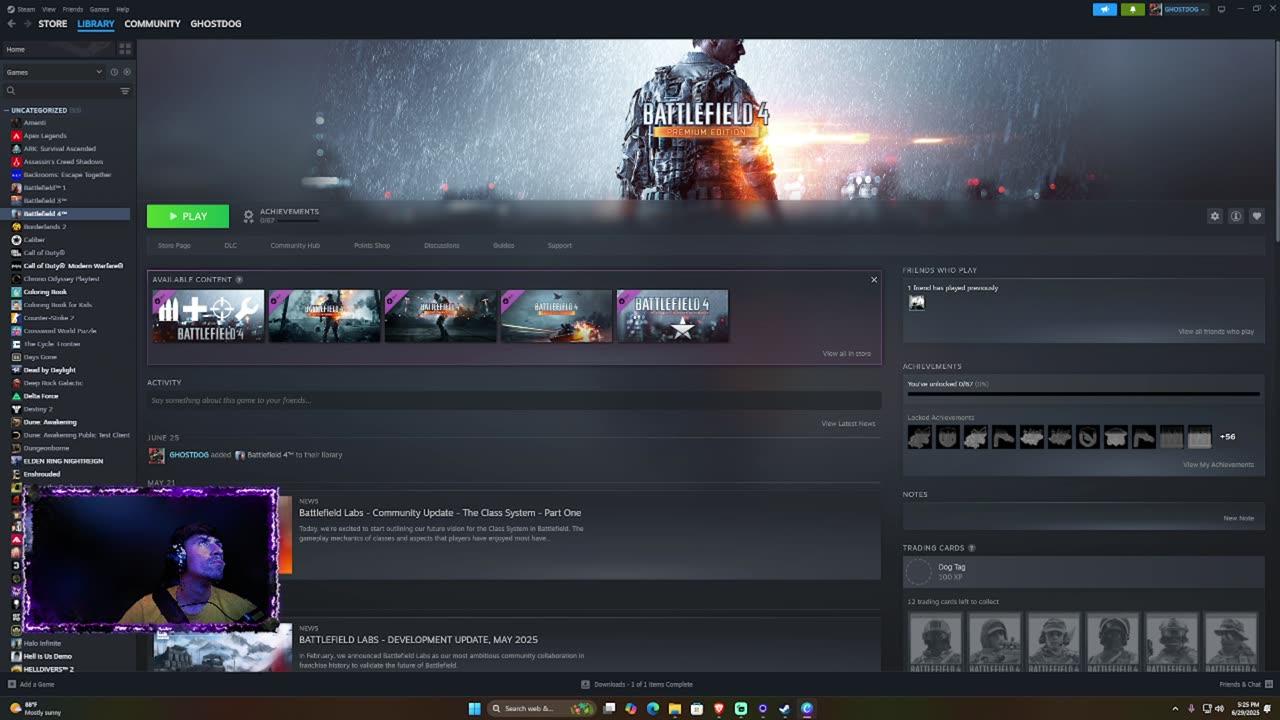Click the achievements trophy gear icon
The width and height of the screenshot is (1280, 720).
(x=249, y=216)
